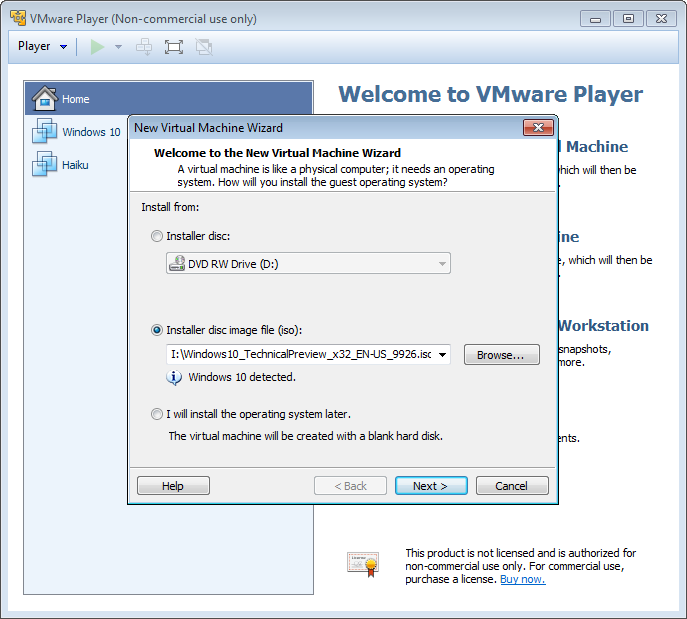Click the Cancel button in wizard

[x=512, y=486]
